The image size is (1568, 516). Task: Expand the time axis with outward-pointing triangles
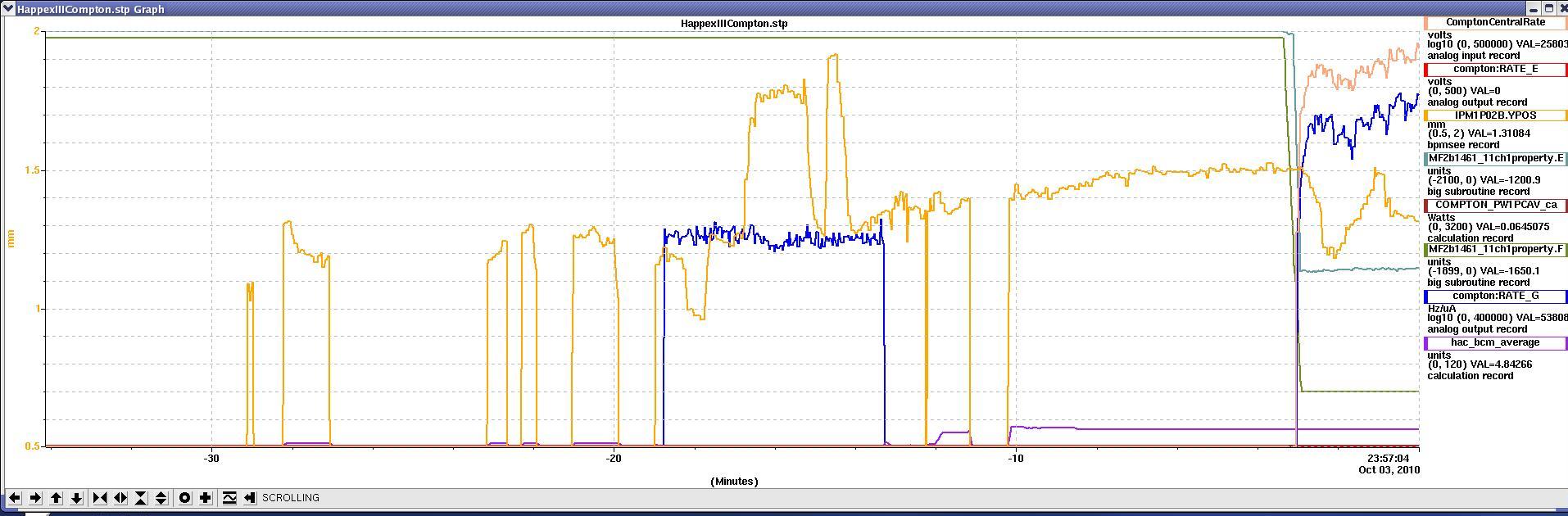120,498
